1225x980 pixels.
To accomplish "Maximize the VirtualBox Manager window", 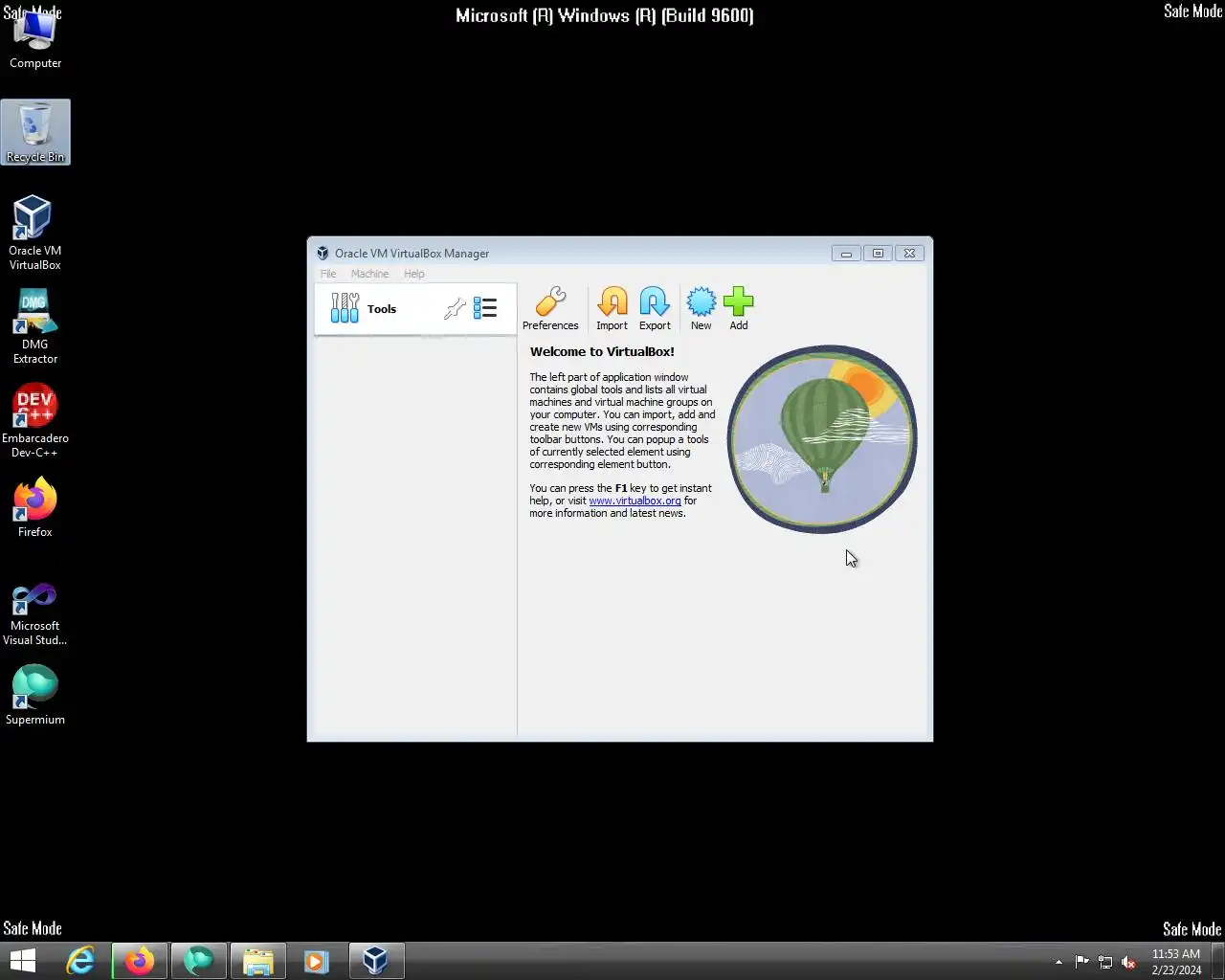I will (878, 254).
